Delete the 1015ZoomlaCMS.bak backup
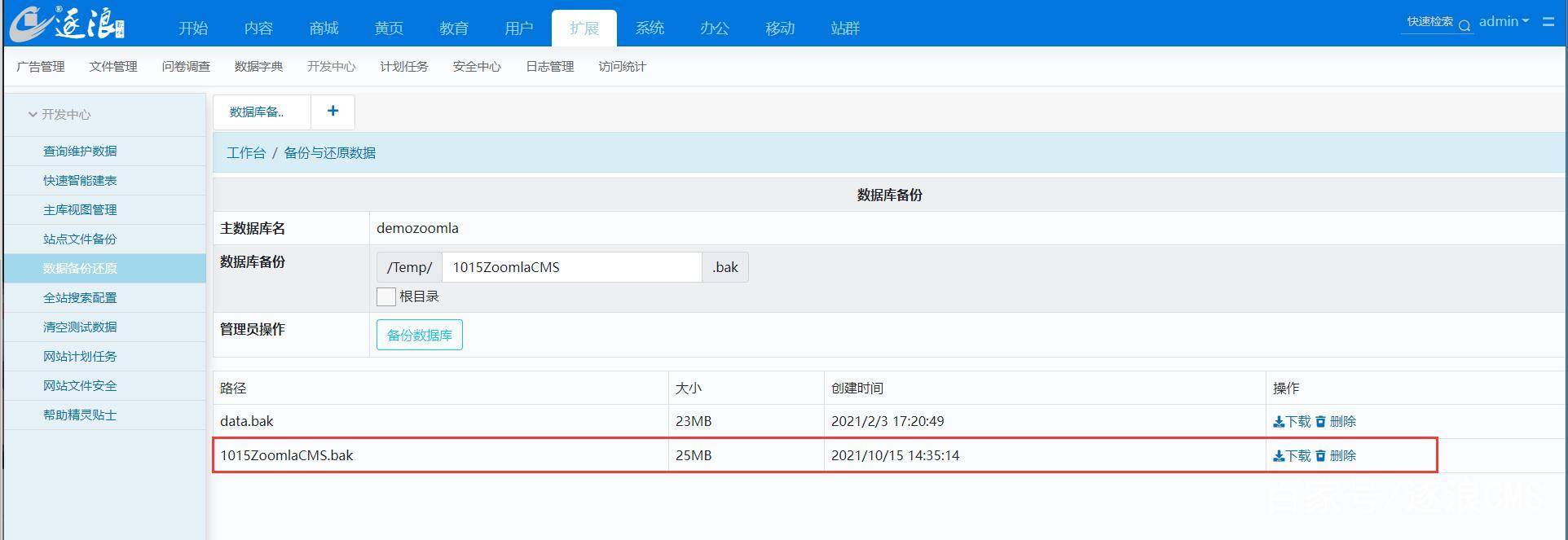This screenshot has height=540, width=1568. click(1336, 456)
